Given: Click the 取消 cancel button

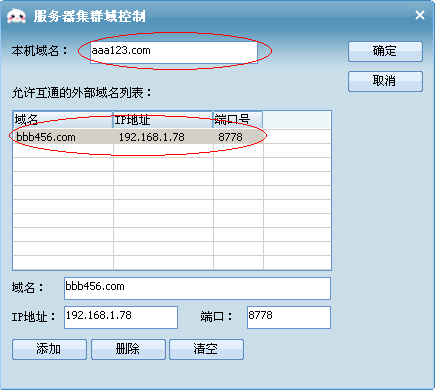Looking at the screenshot, I should click(x=385, y=81).
